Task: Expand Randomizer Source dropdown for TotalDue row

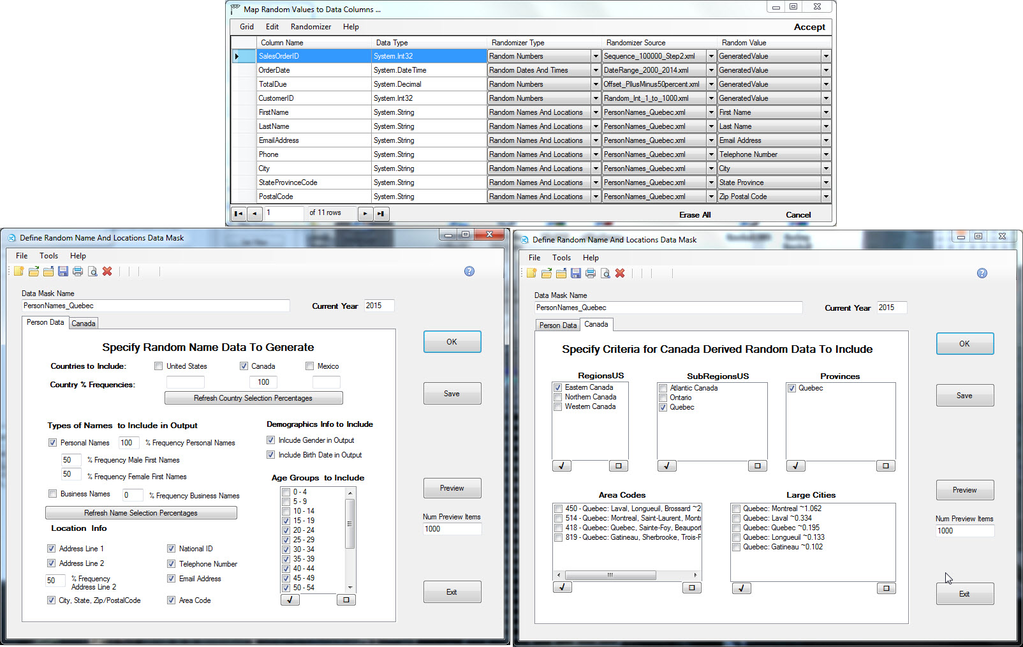Action: [709, 85]
